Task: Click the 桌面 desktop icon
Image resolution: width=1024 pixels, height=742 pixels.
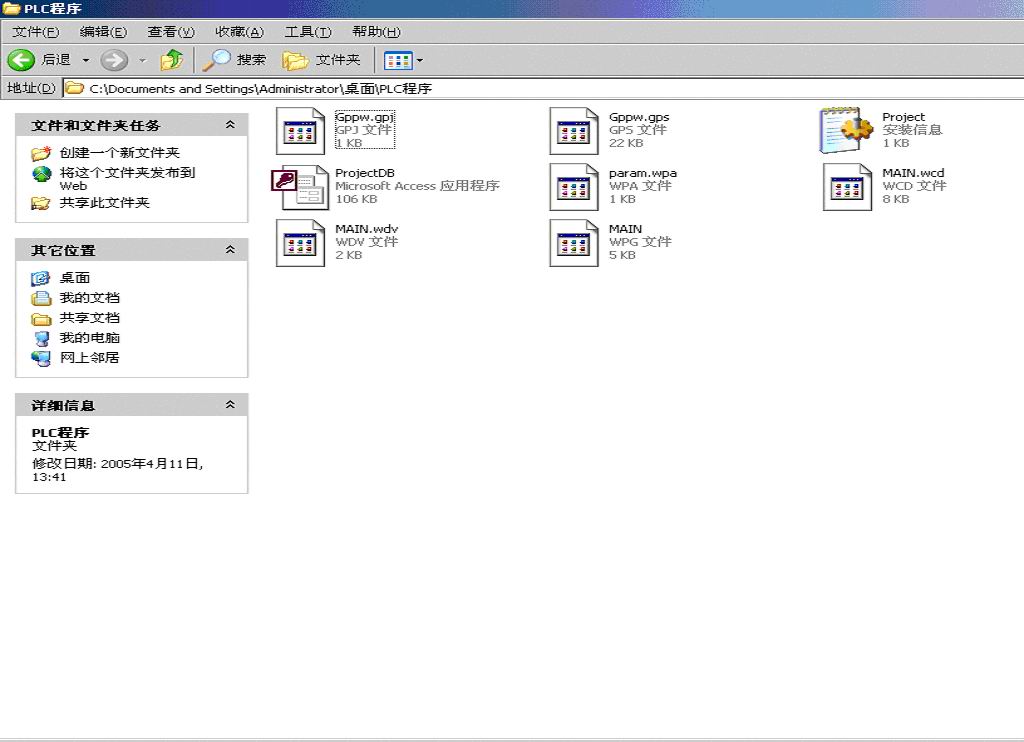Action: [x=40, y=279]
